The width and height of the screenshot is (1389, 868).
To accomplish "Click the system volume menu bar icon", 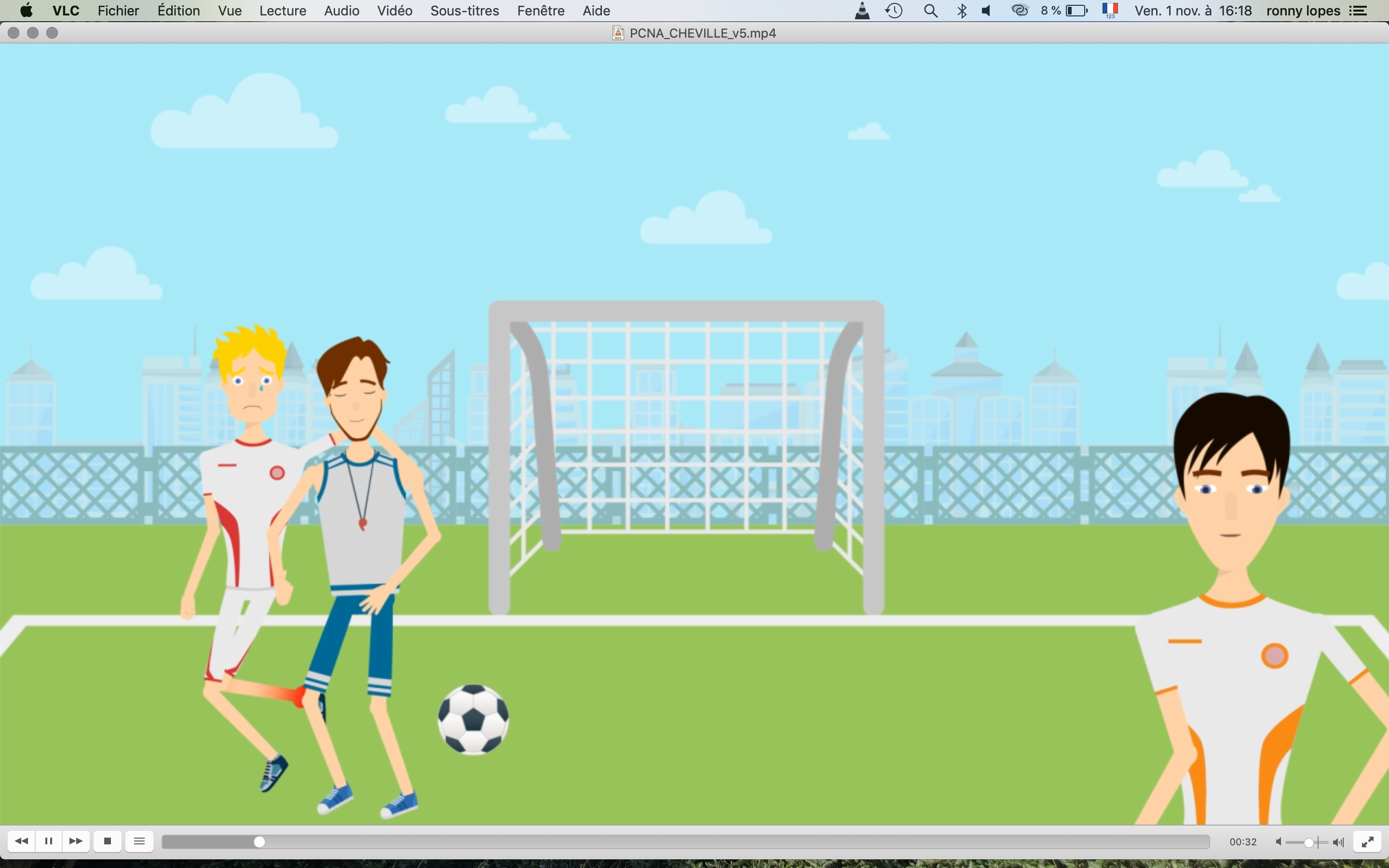I will click(987, 10).
